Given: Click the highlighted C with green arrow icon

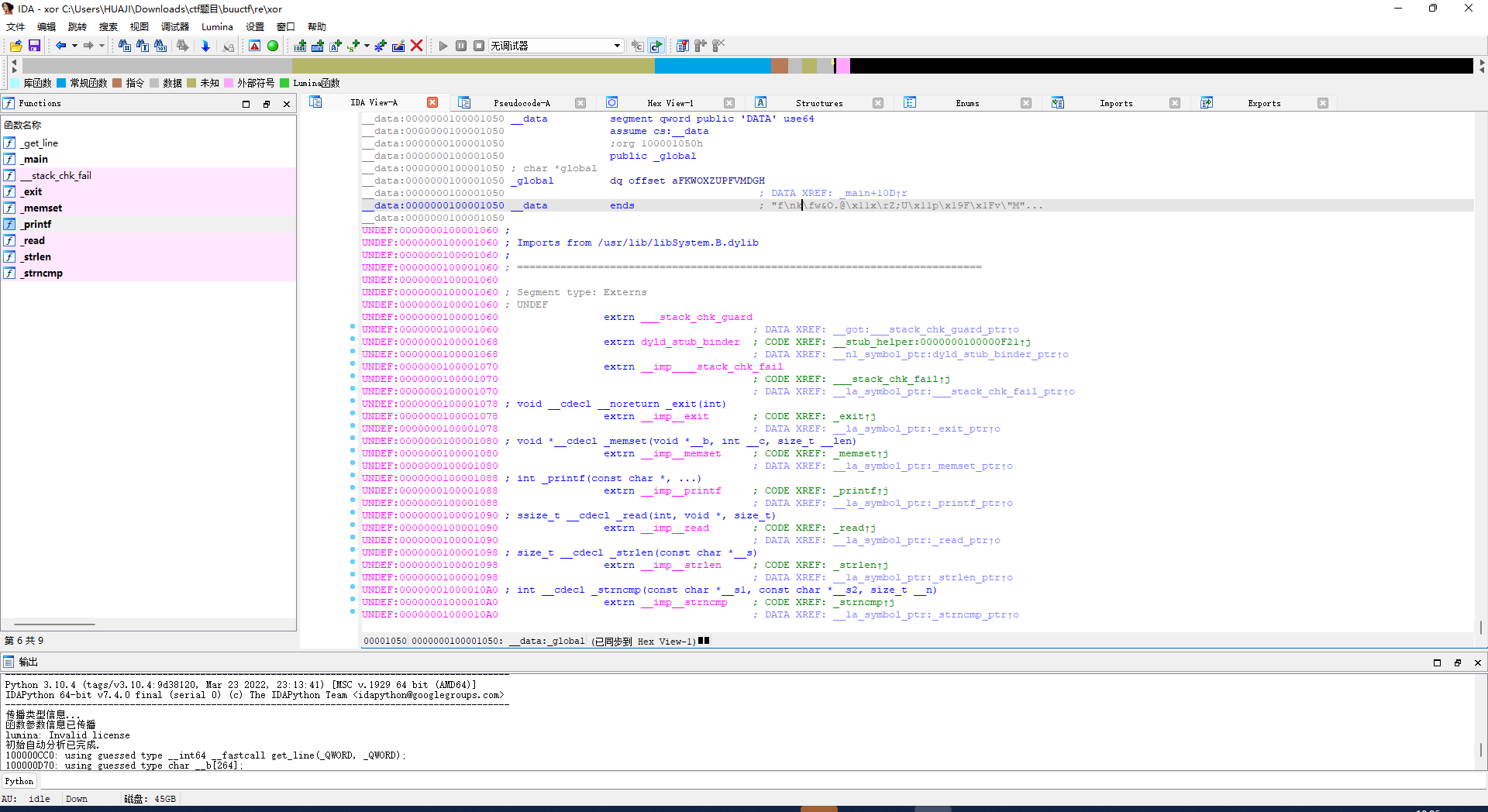Looking at the screenshot, I should 656,46.
